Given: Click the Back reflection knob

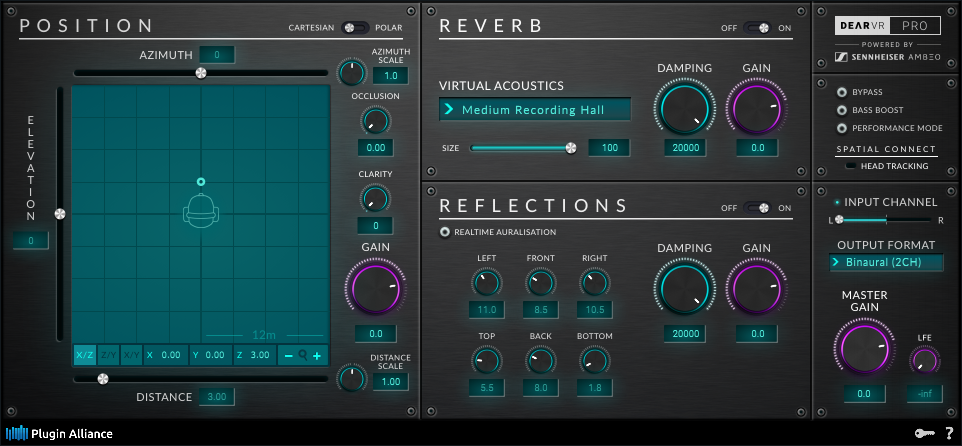Looking at the screenshot, I should pyautogui.click(x=541, y=361).
